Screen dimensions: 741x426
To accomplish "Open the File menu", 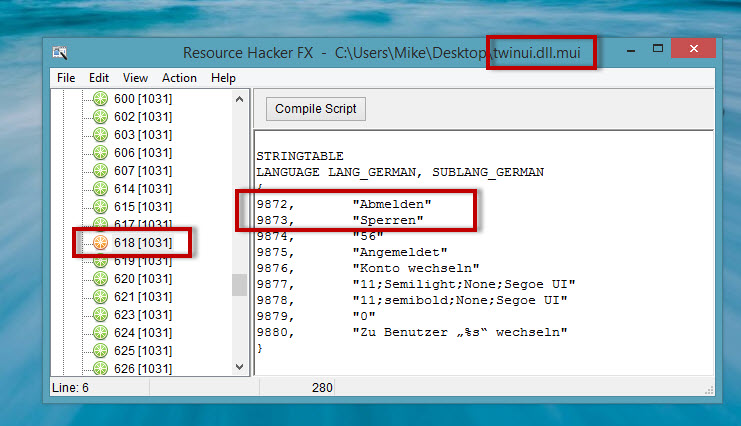I will [x=66, y=78].
